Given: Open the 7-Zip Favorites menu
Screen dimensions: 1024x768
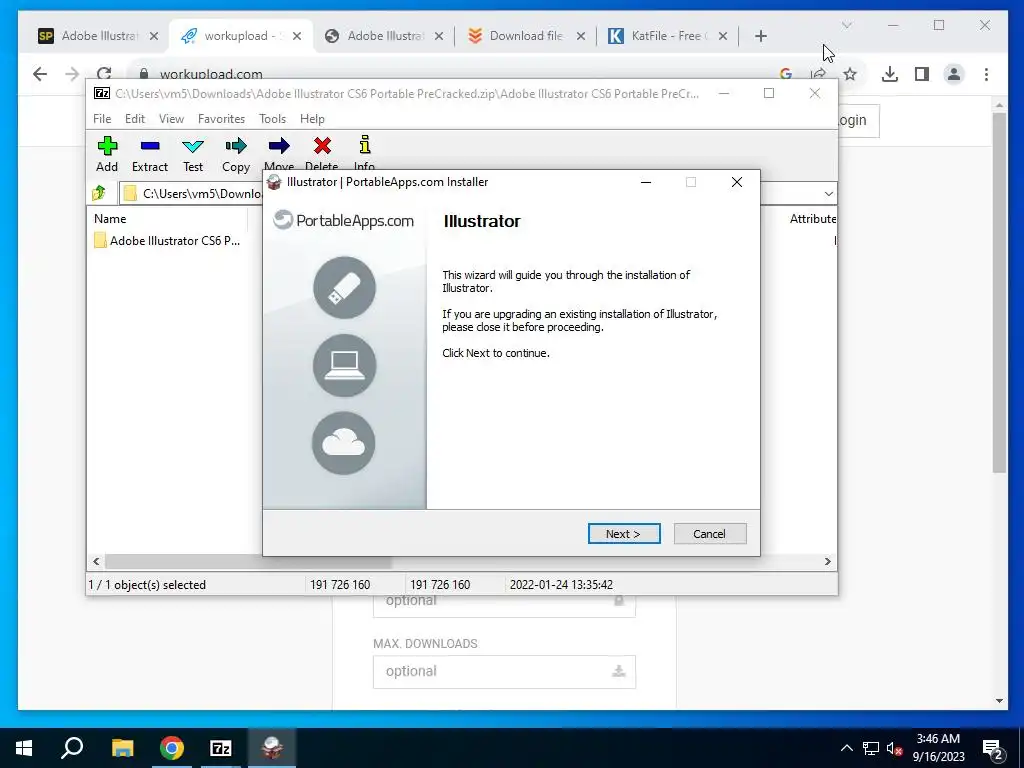Looking at the screenshot, I should pos(221,119).
